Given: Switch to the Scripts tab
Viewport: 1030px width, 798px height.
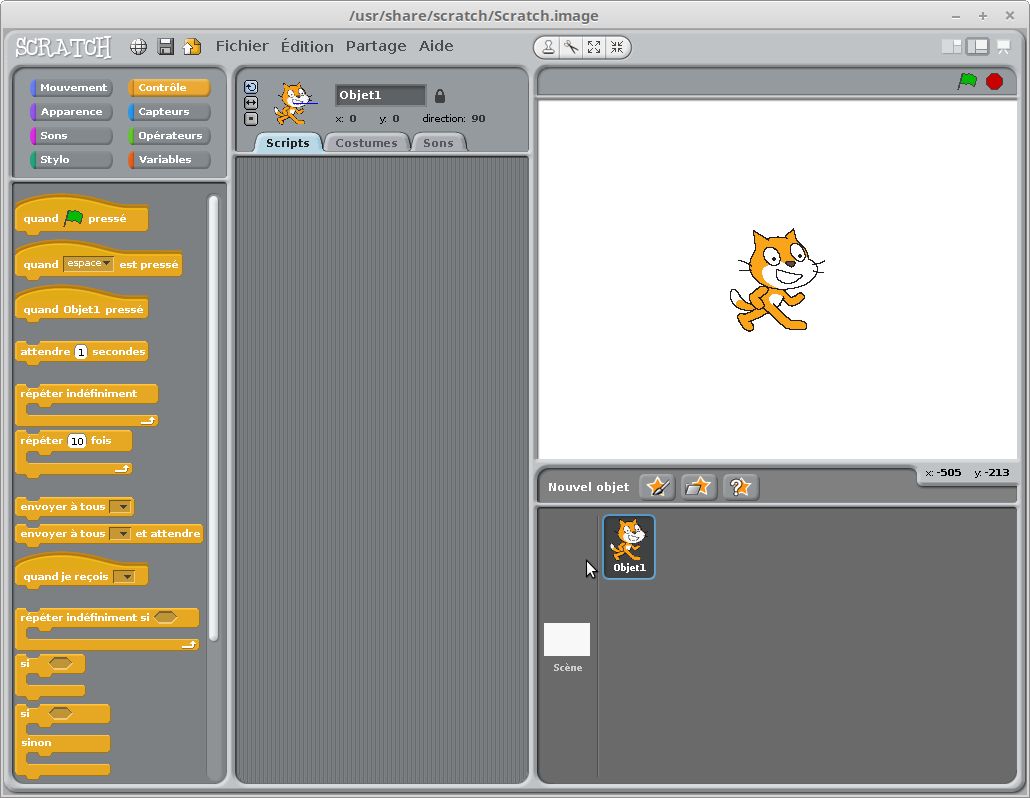Looking at the screenshot, I should (x=288, y=143).
